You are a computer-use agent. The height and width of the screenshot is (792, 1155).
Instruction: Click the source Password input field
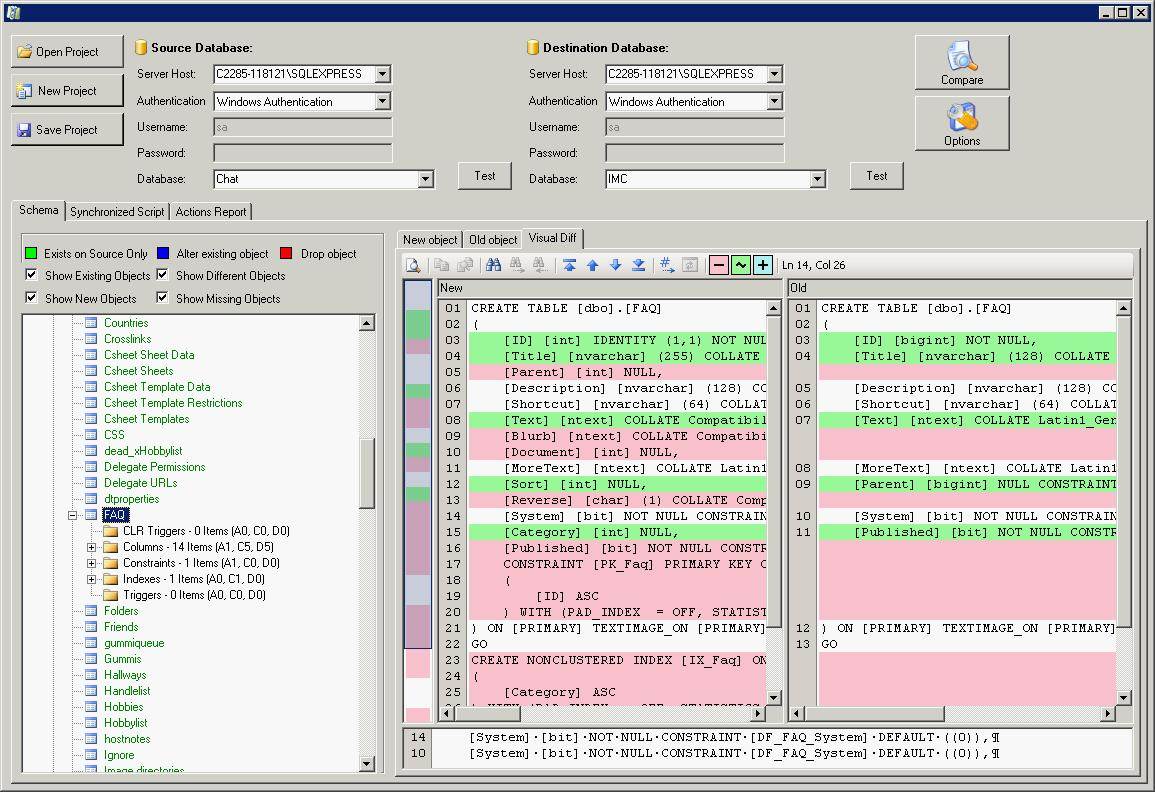(x=303, y=153)
